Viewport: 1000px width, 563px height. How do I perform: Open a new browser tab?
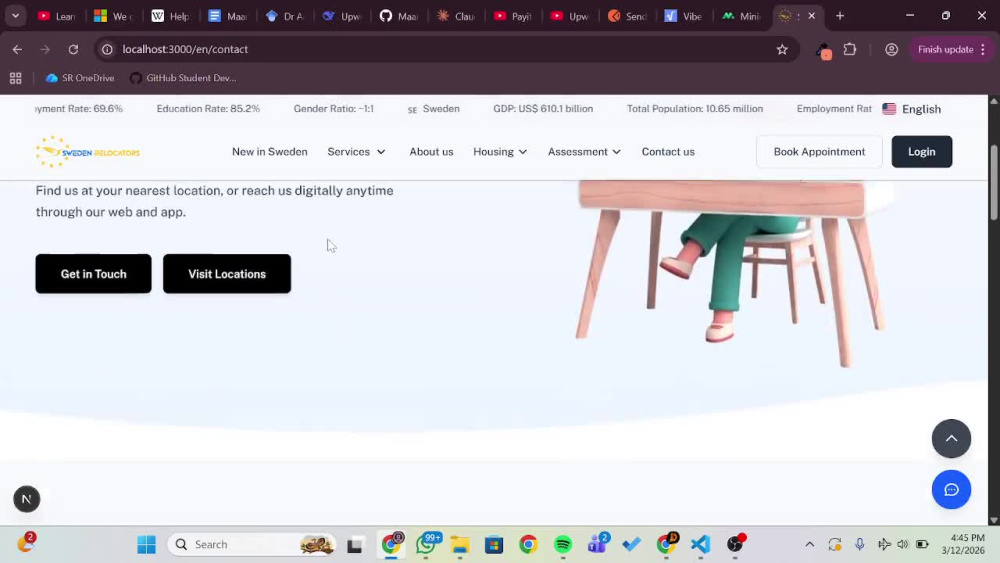[x=840, y=16]
